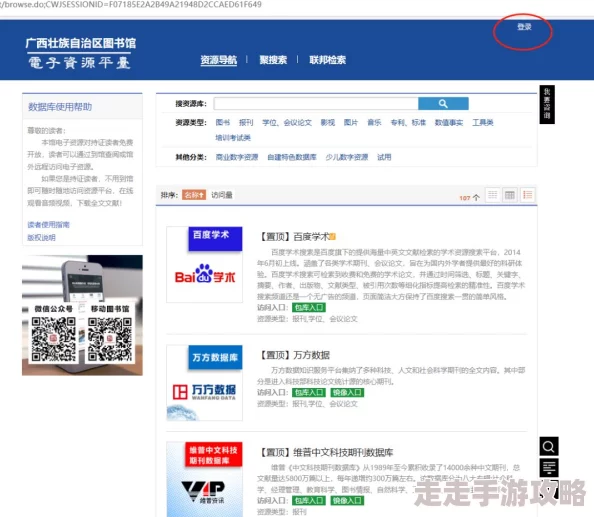This screenshot has width=594, height=517.
Task: Click the 数据库使用帮助 panel heading
Action: coord(60,107)
